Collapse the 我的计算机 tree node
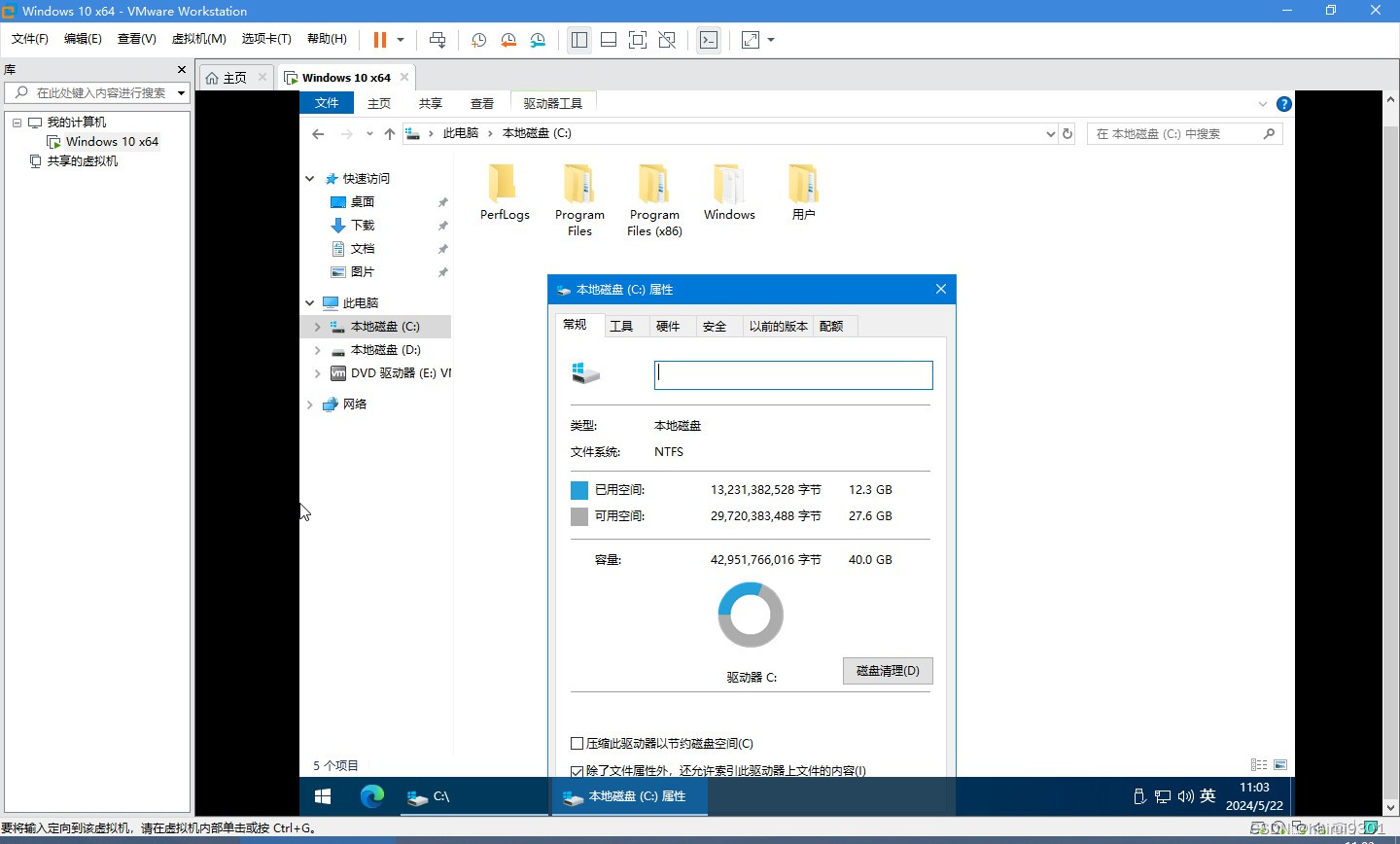 pyautogui.click(x=17, y=123)
